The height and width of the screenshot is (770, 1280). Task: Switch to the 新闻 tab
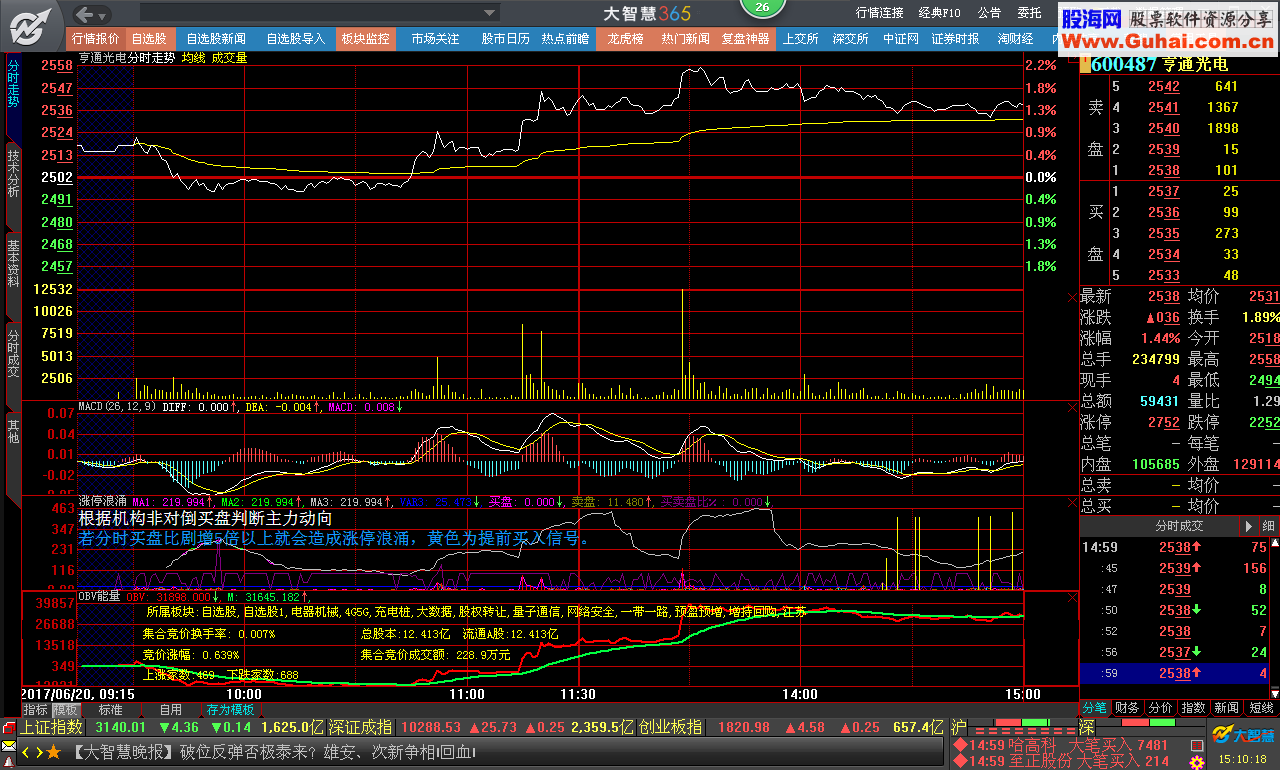point(1227,708)
